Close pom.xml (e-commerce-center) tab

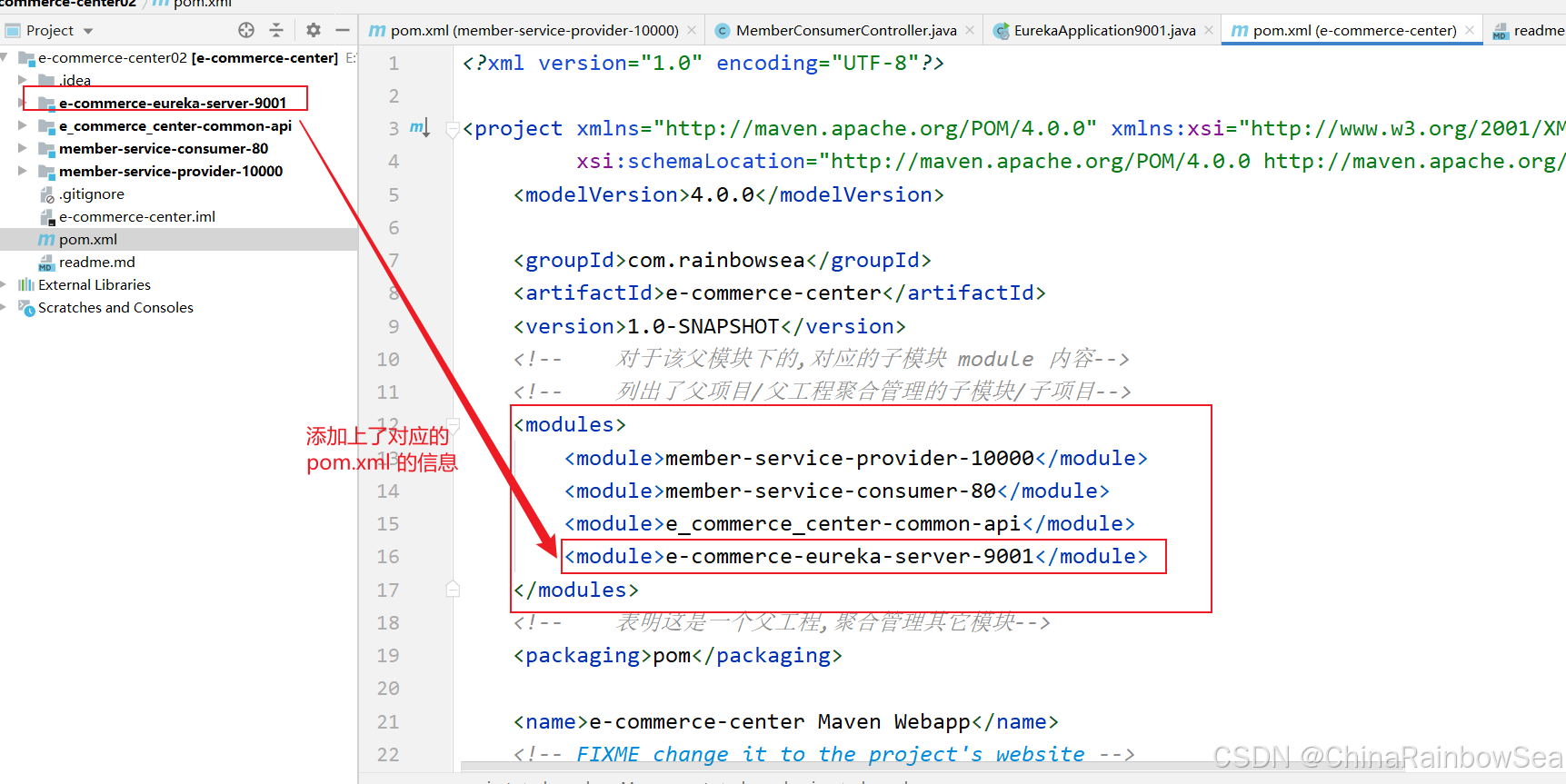coord(1470,30)
